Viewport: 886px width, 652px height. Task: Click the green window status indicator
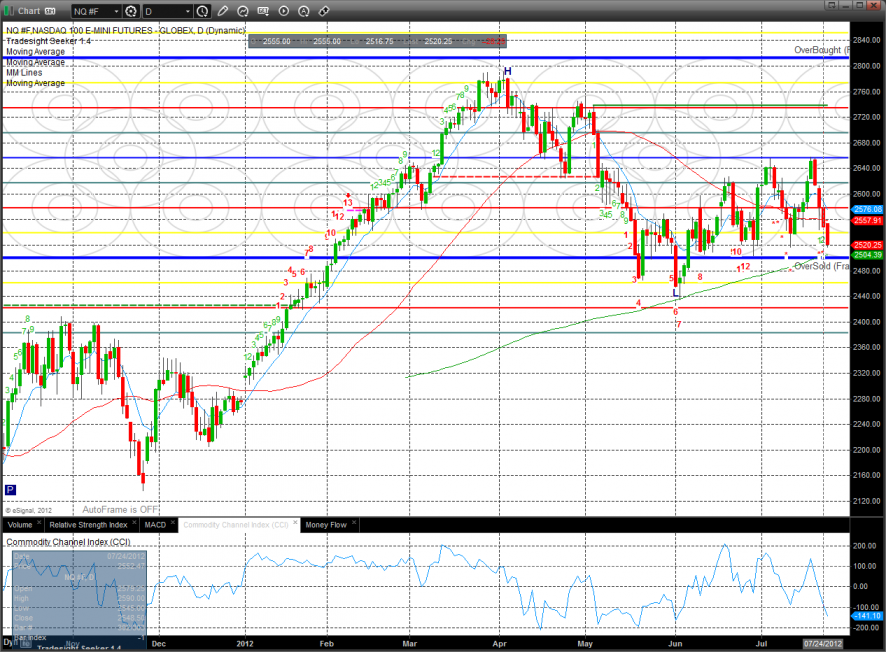tap(8, 11)
